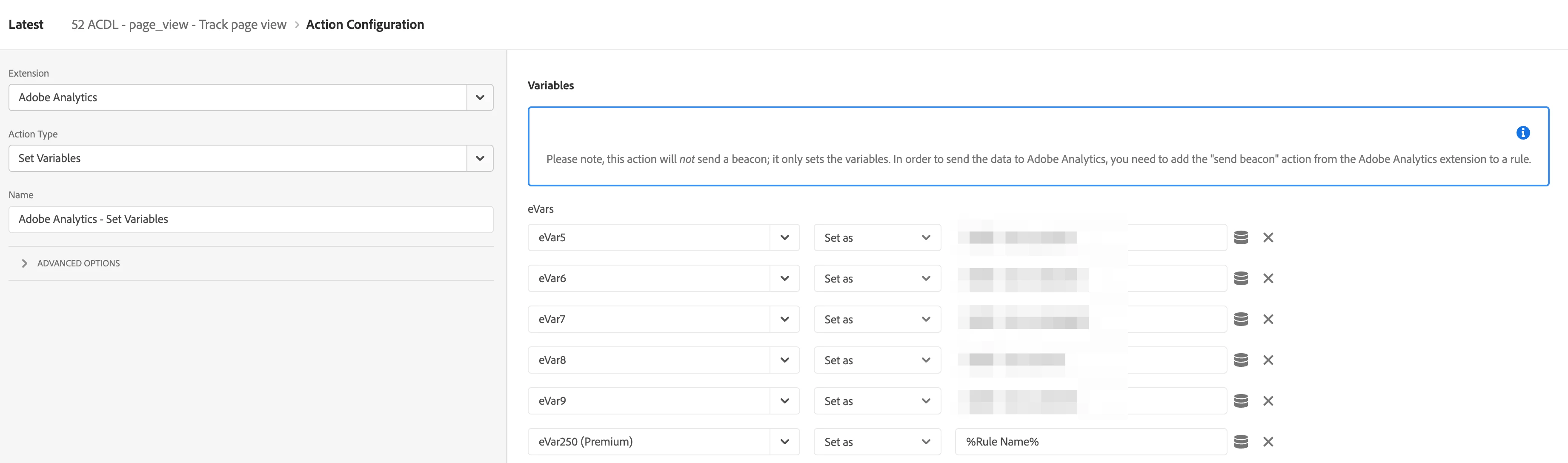Click the Name field 'Adobe Analytics - Set Variables'
1568x463 pixels.
pyautogui.click(x=250, y=219)
